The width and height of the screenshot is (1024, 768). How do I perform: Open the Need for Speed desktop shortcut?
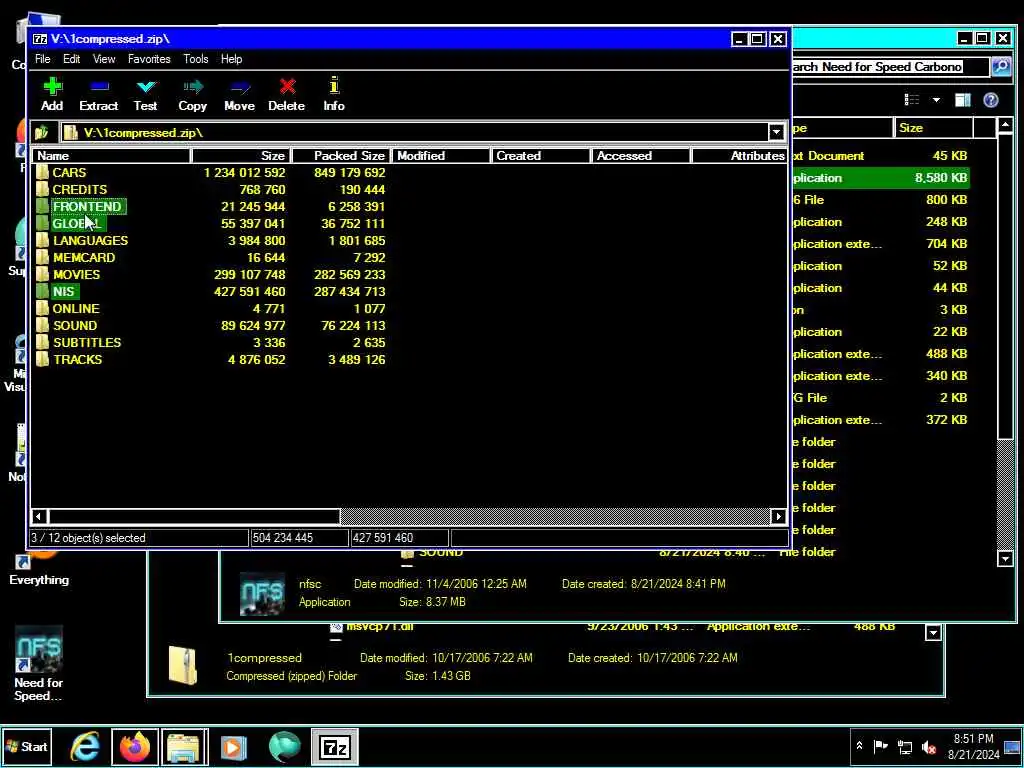click(39, 664)
